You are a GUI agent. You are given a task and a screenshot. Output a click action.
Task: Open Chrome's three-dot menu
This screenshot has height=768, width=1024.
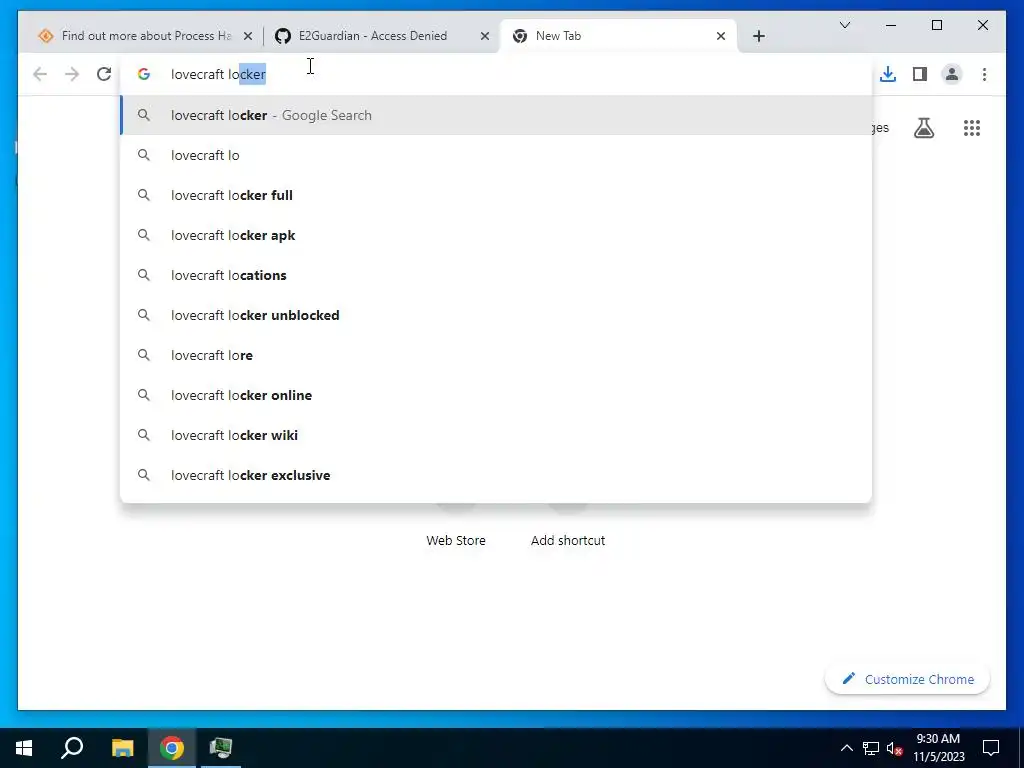[984, 74]
